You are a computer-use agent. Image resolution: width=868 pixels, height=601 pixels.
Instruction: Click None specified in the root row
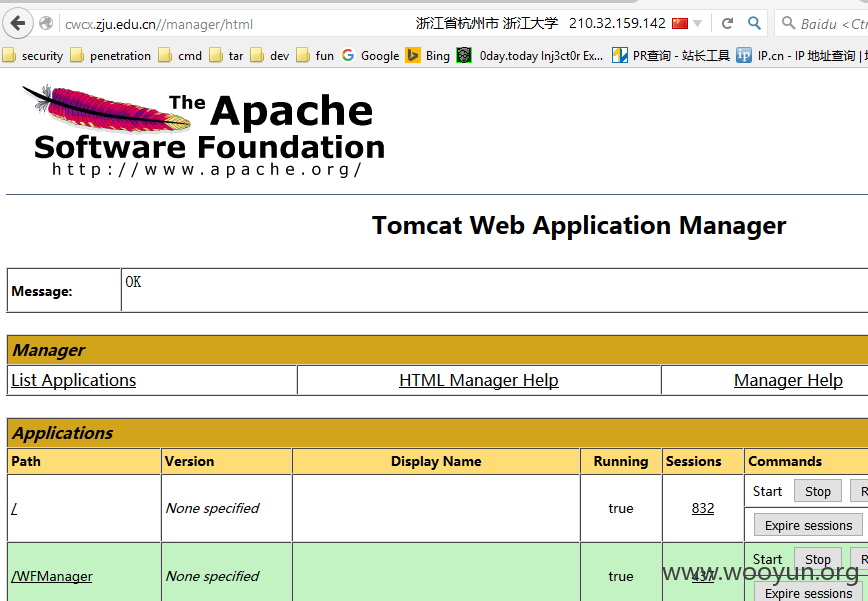pyautogui.click(x=212, y=508)
